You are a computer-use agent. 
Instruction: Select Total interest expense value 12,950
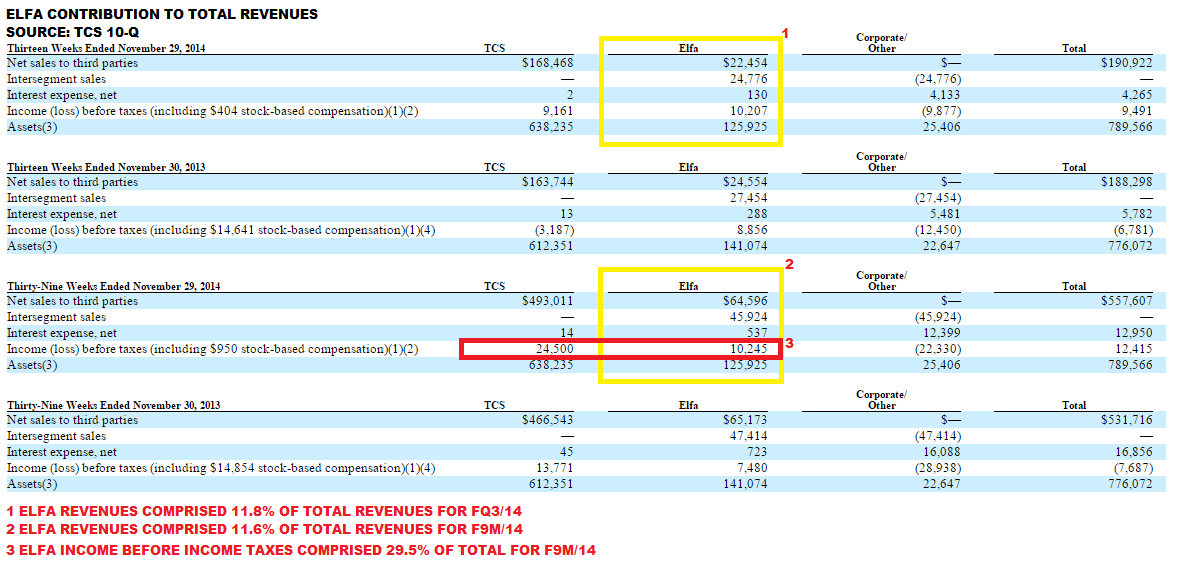[1135, 333]
